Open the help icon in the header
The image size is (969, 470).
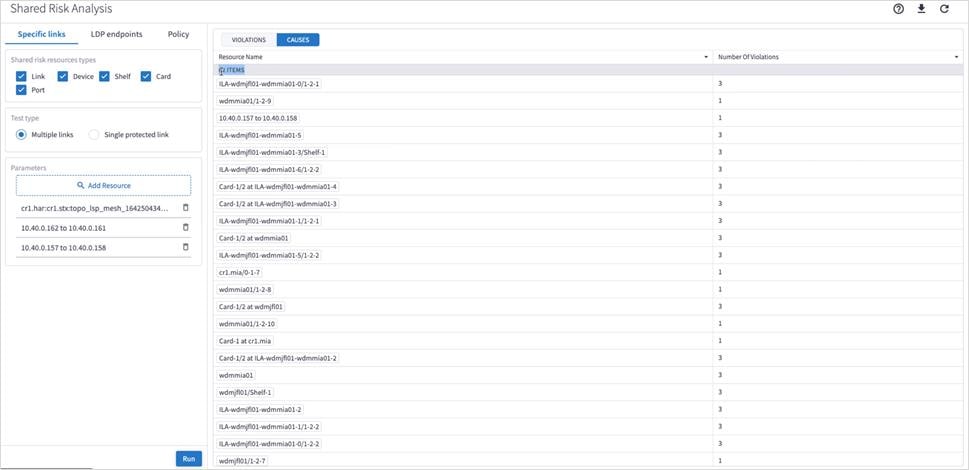click(x=899, y=9)
